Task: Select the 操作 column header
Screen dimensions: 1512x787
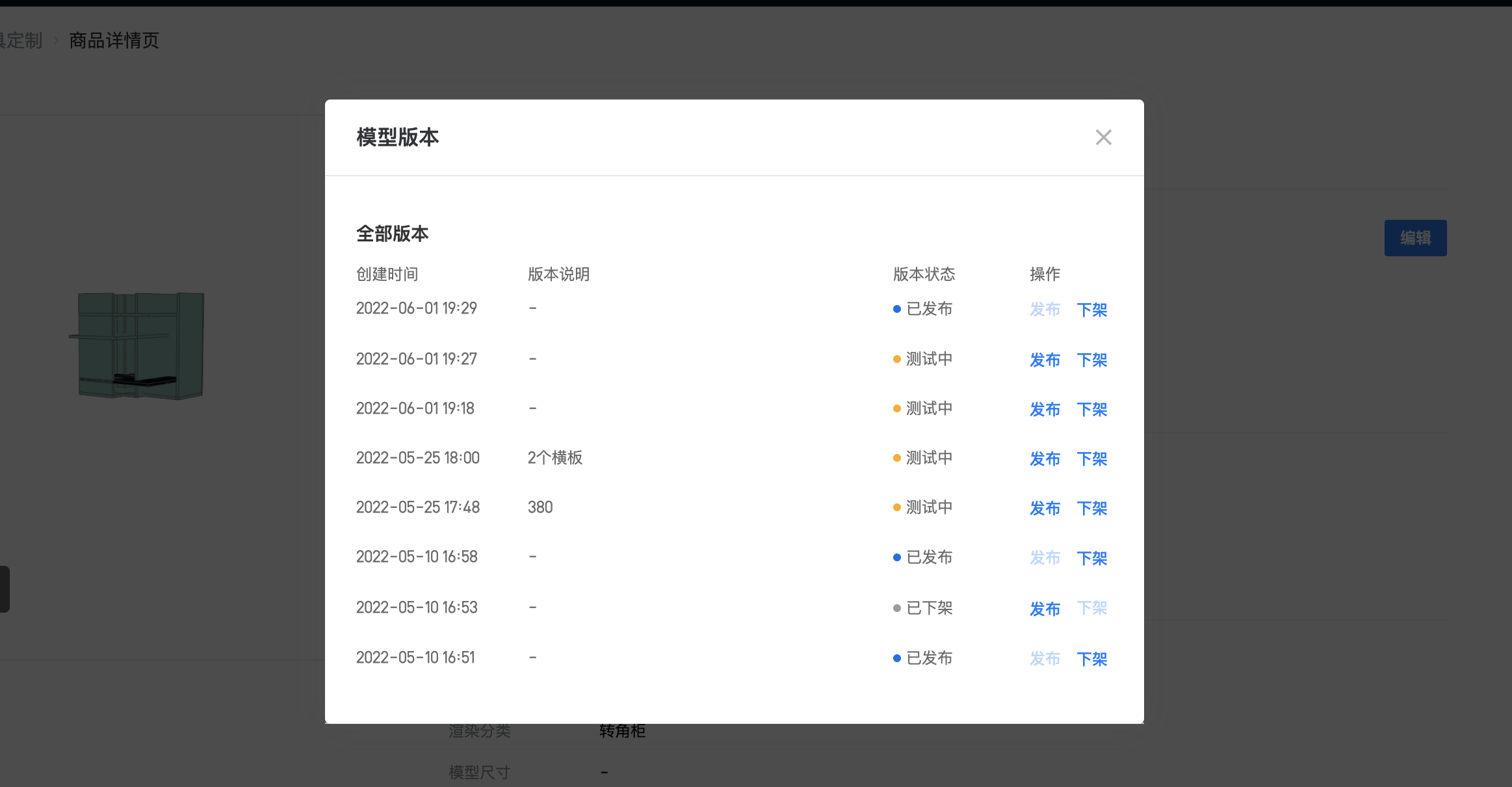Action: point(1045,274)
